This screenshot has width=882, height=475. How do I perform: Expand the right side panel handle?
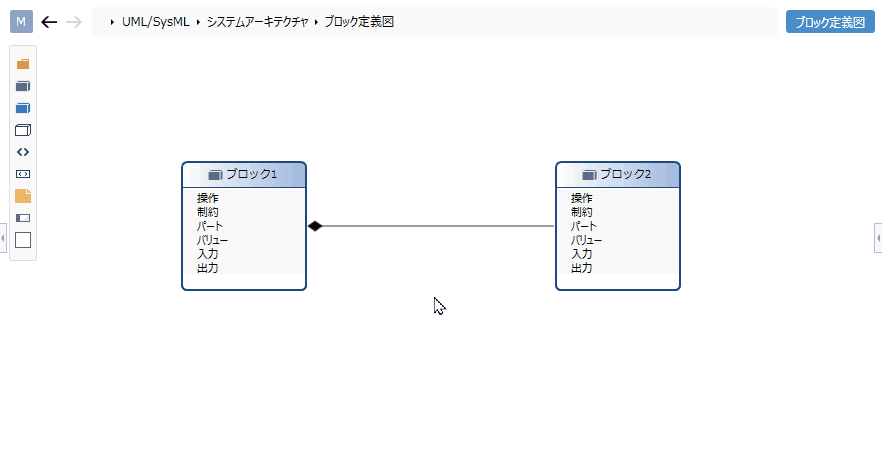click(x=878, y=238)
